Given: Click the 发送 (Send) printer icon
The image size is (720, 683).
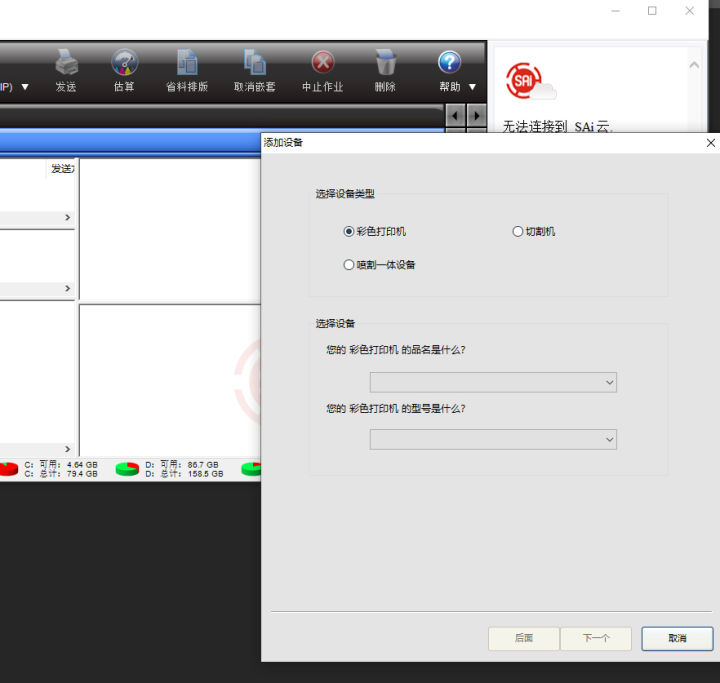Looking at the screenshot, I should (x=66, y=63).
